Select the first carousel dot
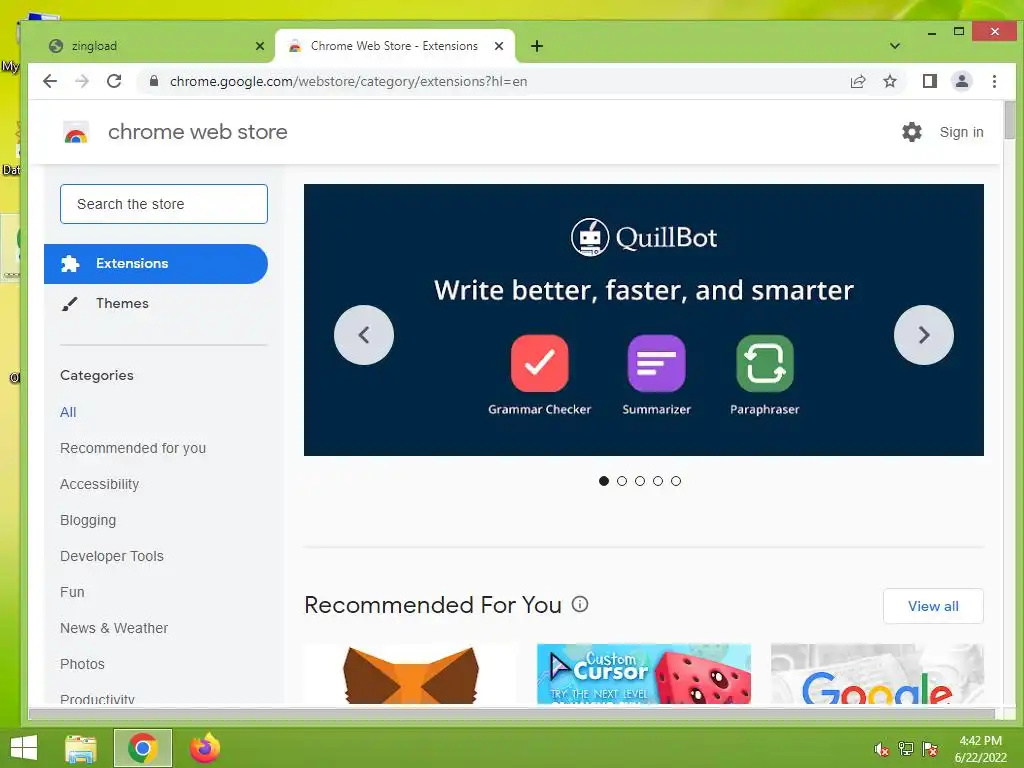Viewport: 1024px width, 768px height. tap(604, 481)
